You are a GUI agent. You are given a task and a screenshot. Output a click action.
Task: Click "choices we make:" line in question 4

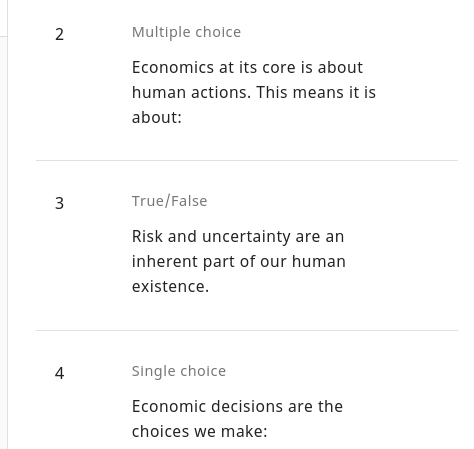tap(199, 431)
